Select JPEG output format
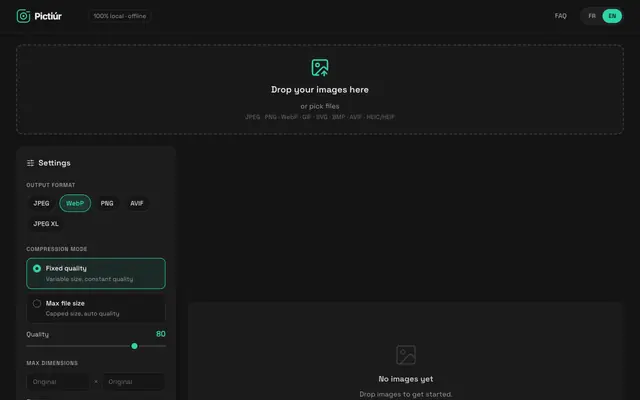640x400 pixels. click(x=41, y=203)
